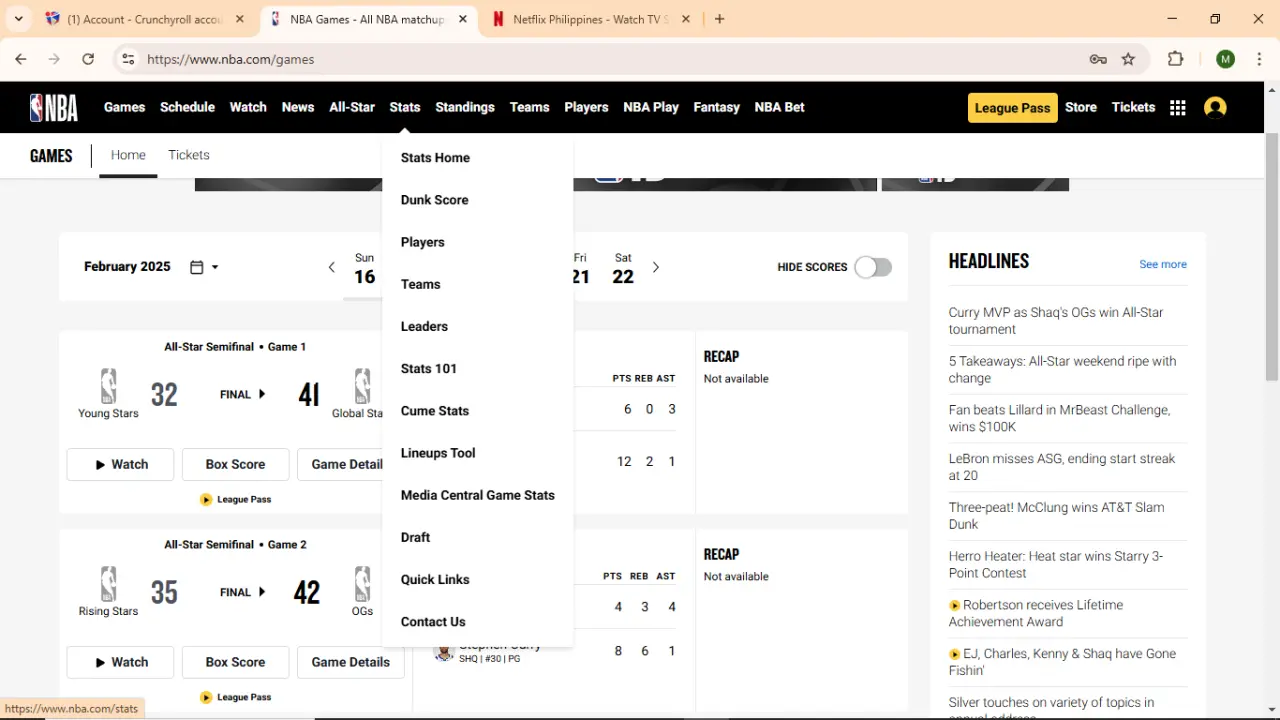Watch the Young Stars vs Global Stars game
Screen dimensions: 1280x720
pos(121,464)
